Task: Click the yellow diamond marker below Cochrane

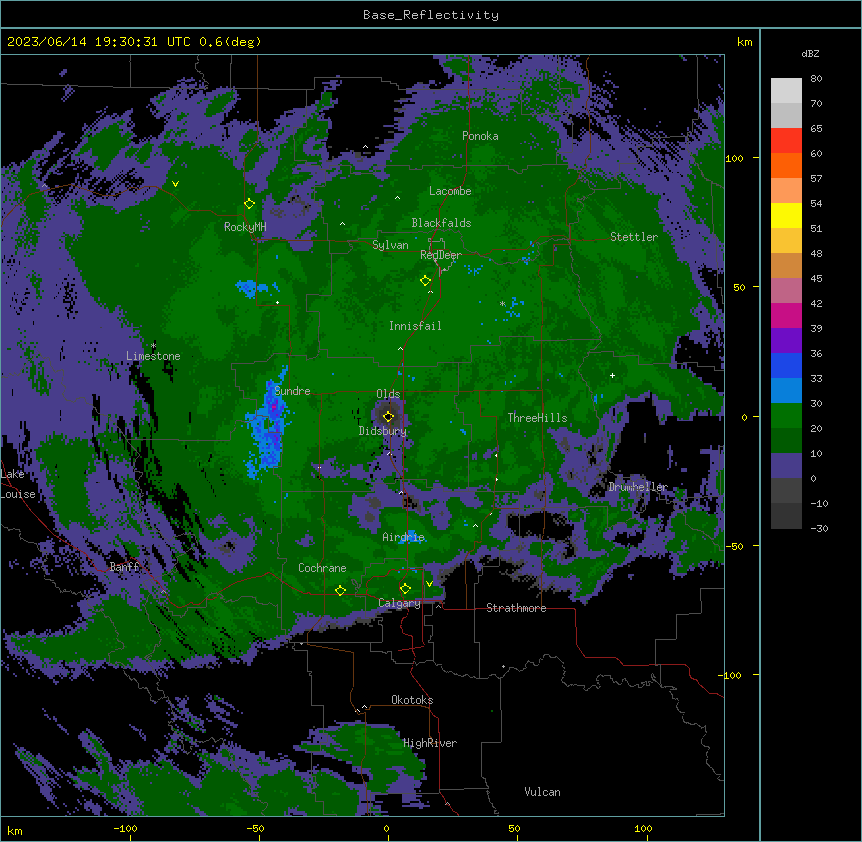Action: 340,591
